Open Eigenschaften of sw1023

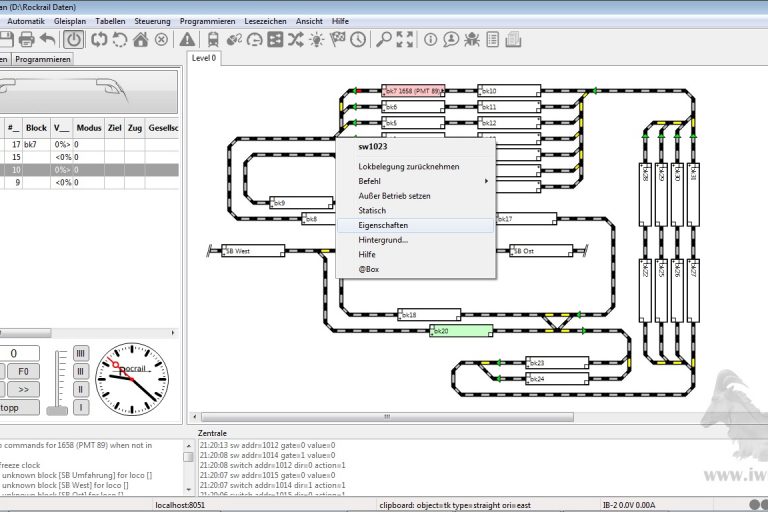click(415, 225)
